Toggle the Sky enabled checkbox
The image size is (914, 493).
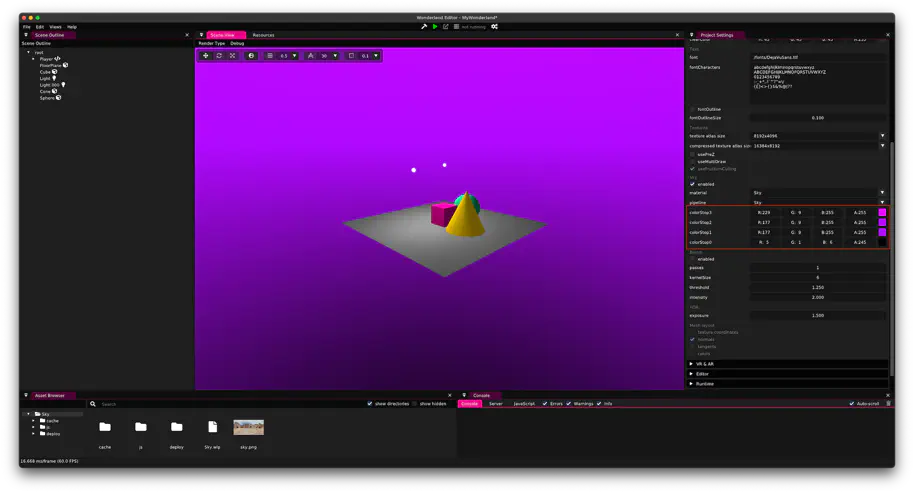coord(692,184)
